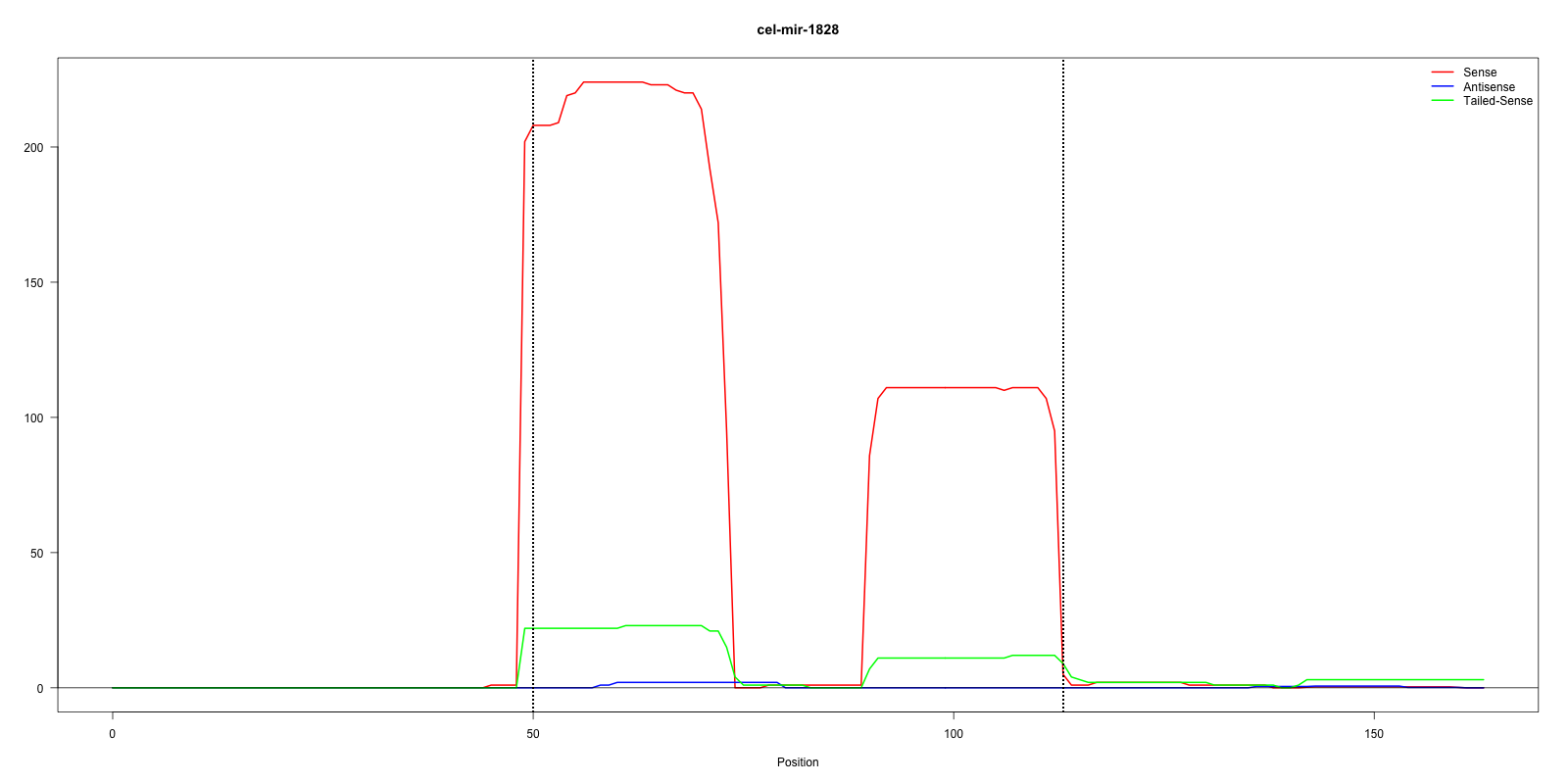Screen dimensions: 1568x784
Task: Click the blue Antisense legend line swatch
Action: click(1442, 87)
